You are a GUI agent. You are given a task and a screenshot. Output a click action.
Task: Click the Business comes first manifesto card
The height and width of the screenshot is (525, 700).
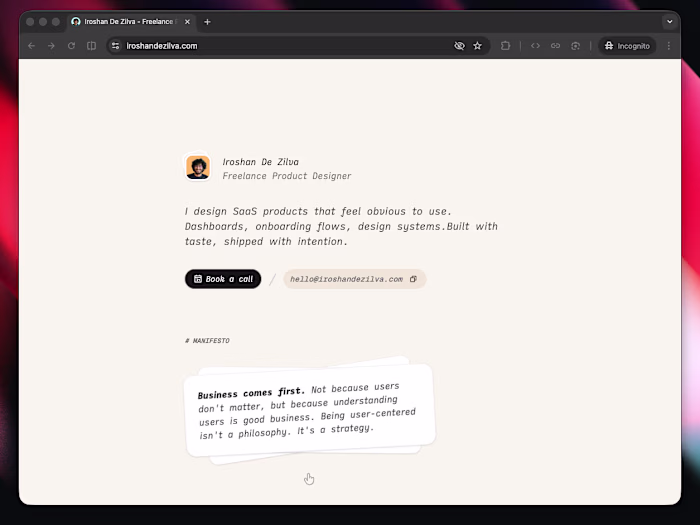(309, 410)
